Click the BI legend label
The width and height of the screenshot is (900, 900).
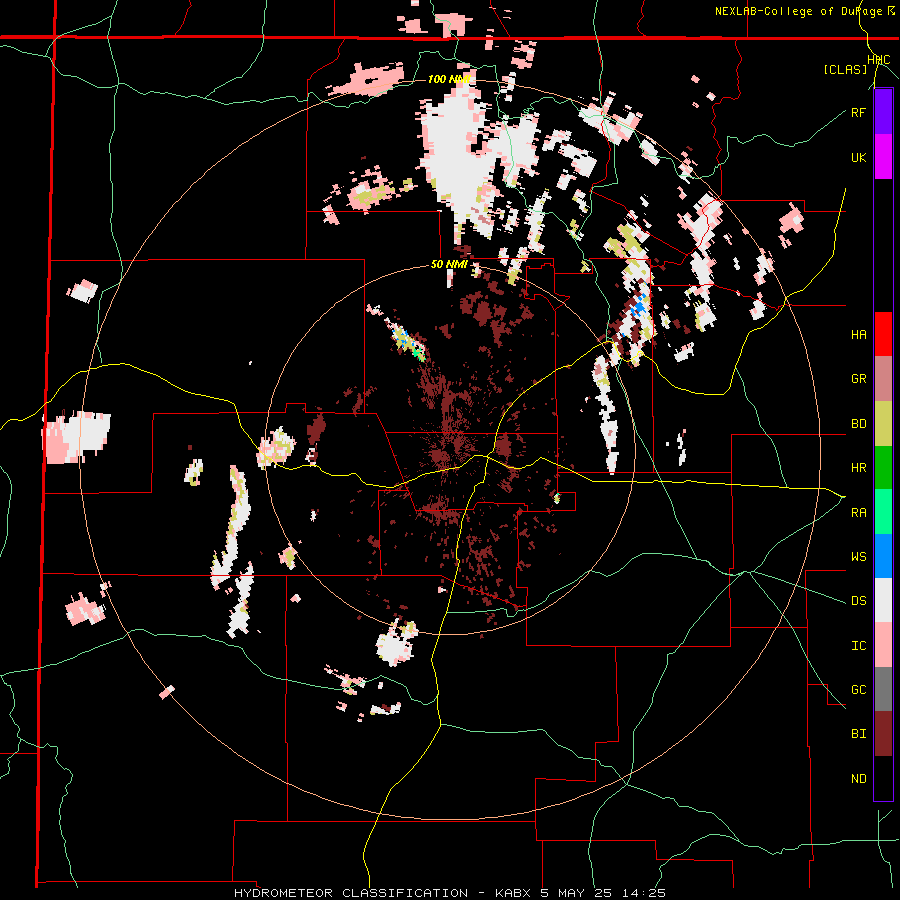tap(858, 734)
